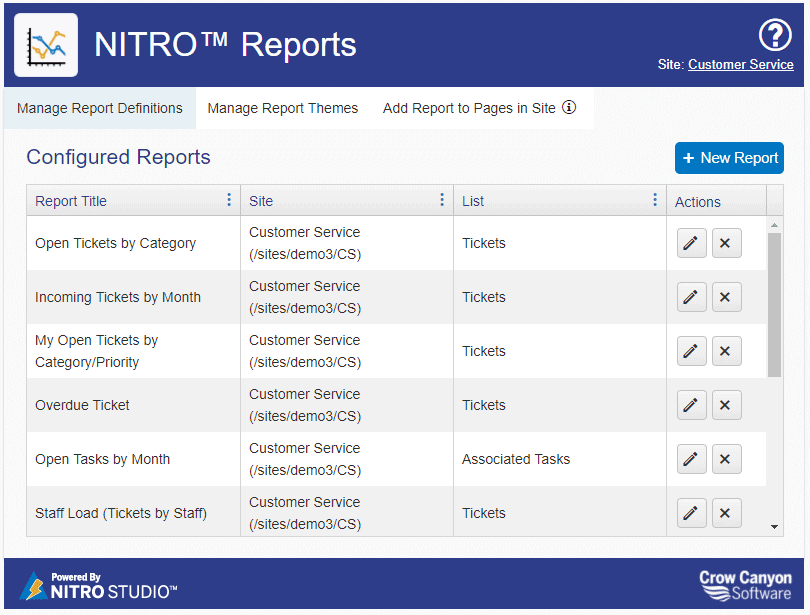Switch to Manage Report Themes tab
The height and width of the screenshot is (615, 810).
[x=283, y=108]
